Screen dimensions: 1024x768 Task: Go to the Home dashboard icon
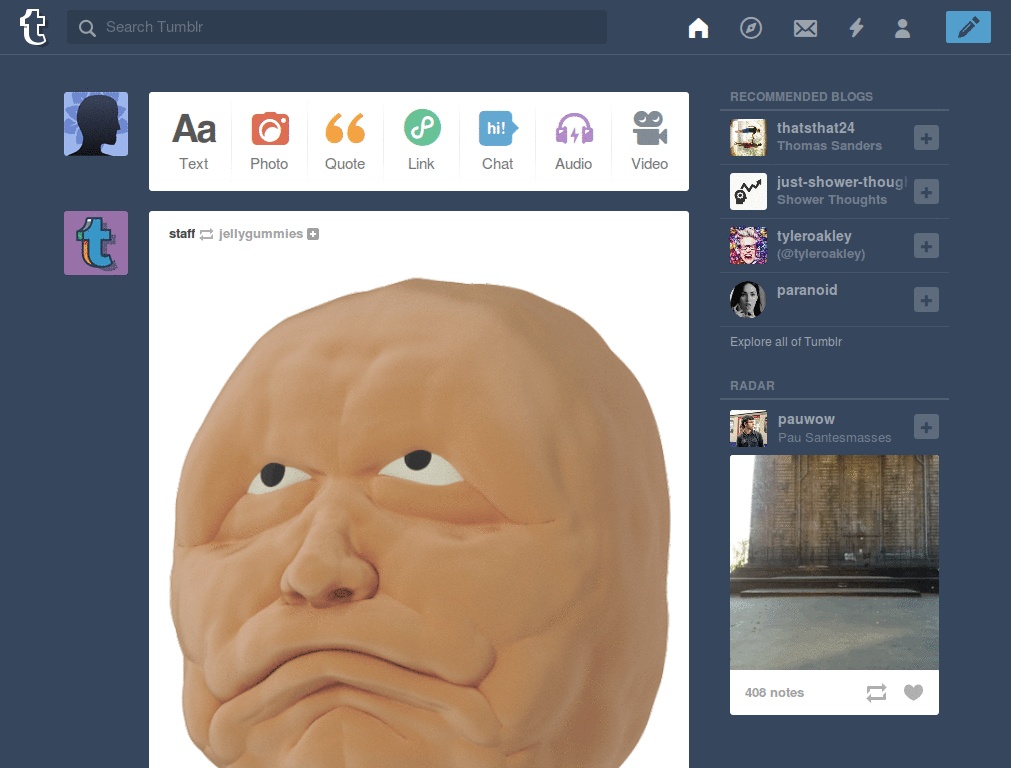698,28
